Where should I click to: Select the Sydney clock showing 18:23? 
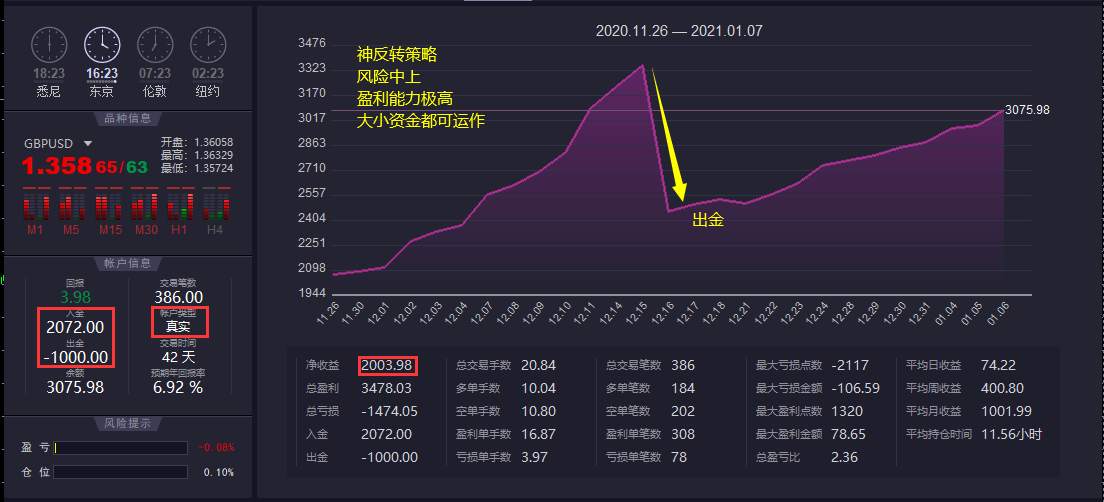(48, 45)
